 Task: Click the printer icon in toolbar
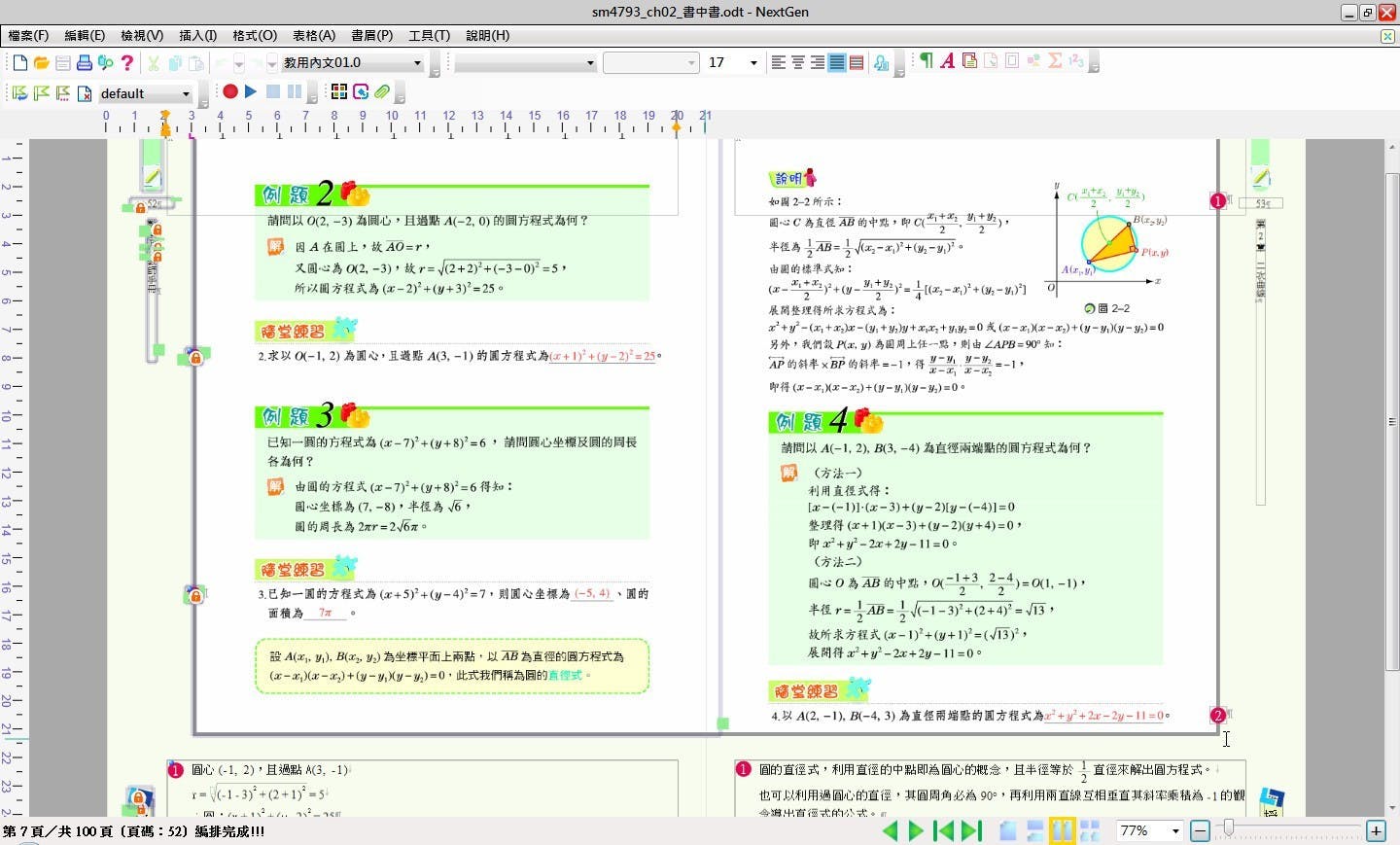point(85,62)
